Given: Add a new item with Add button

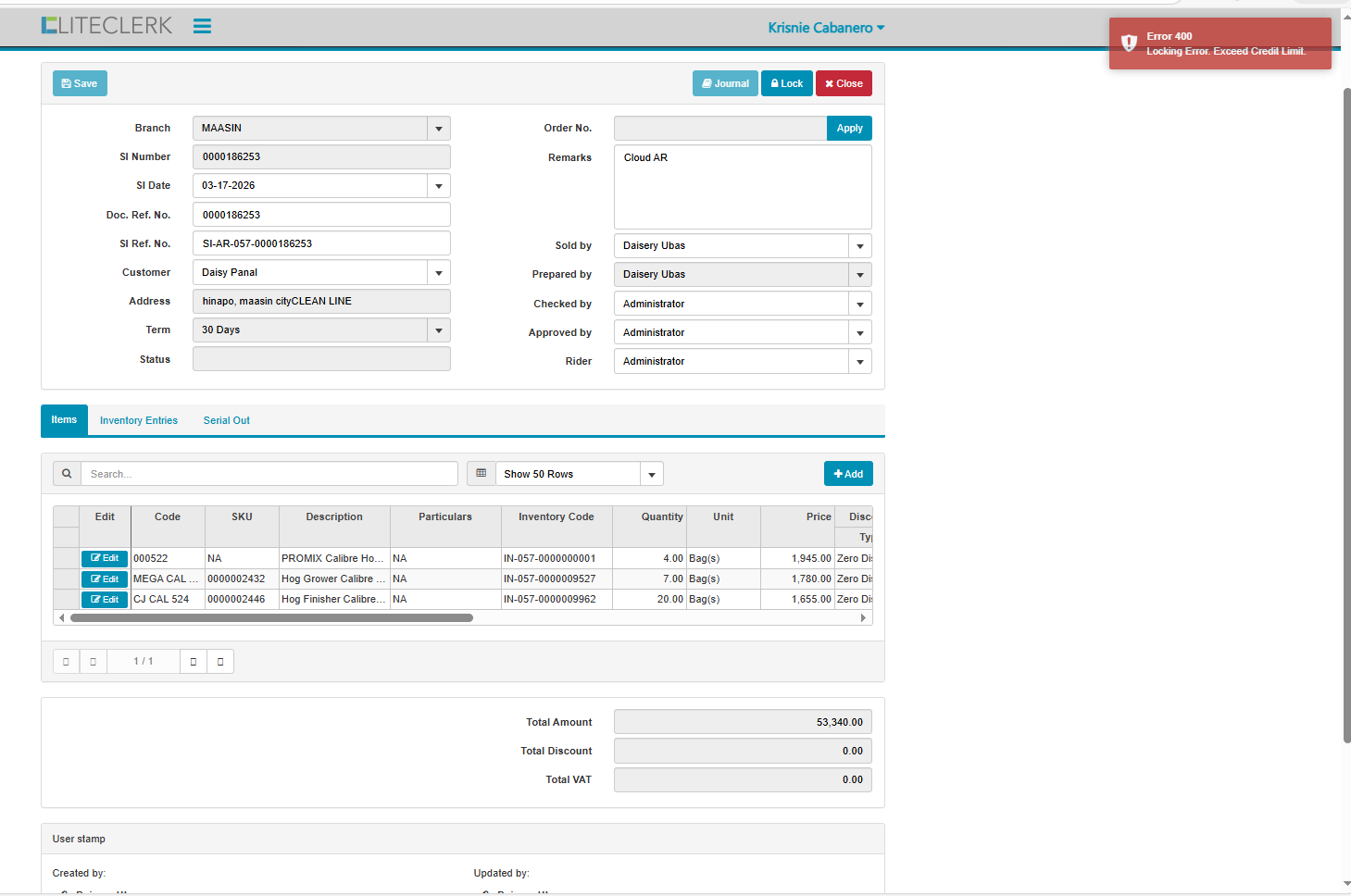Looking at the screenshot, I should [x=848, y=474].
